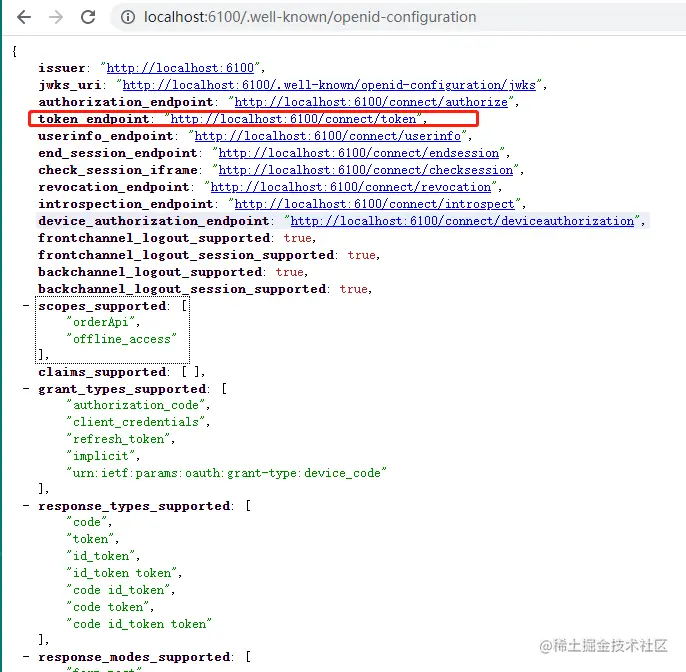Click the jwks_uri key name
This screenshot has height=672, width=686.
(x=70, y=85)
